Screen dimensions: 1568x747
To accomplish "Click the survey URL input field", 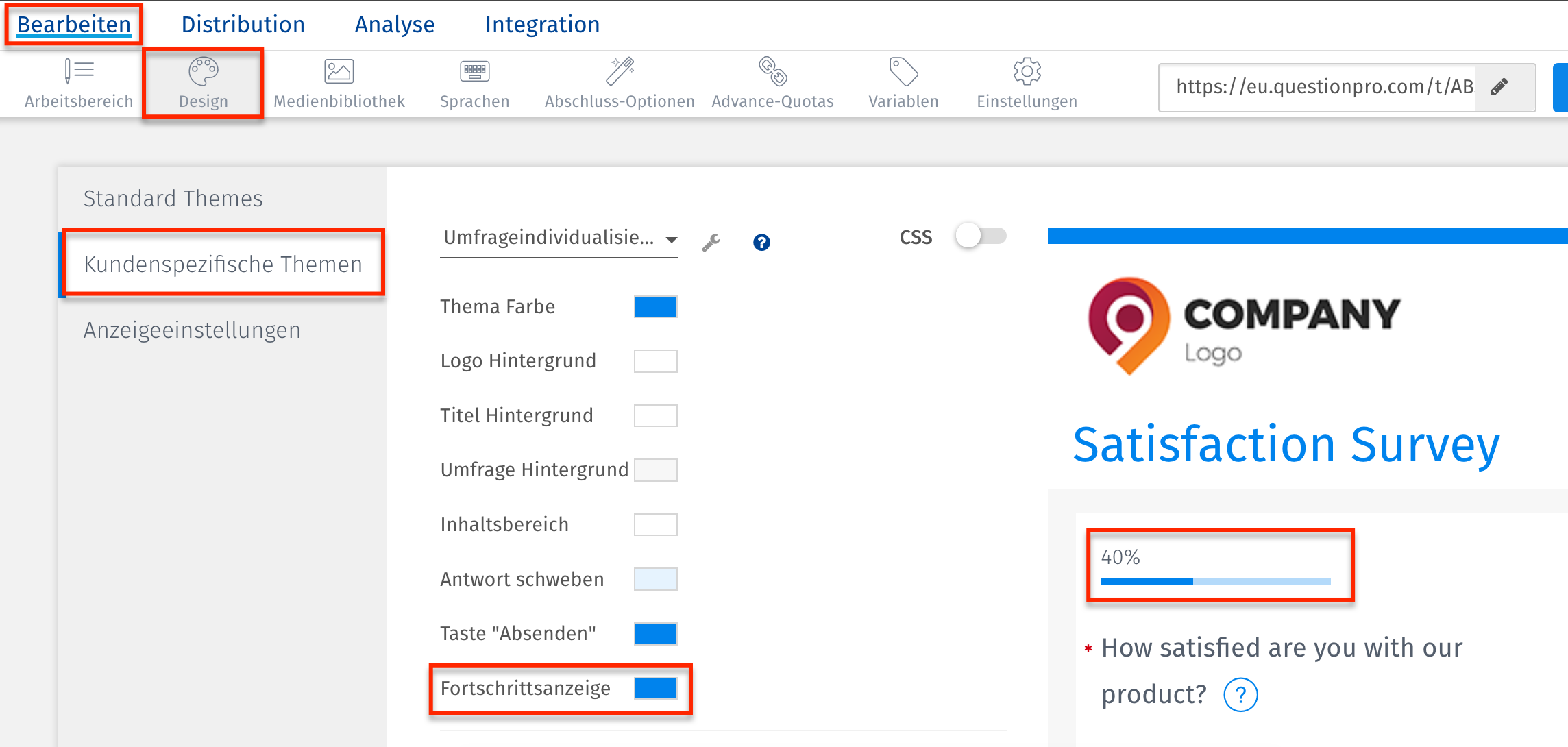I will [x=1323, y=86].
